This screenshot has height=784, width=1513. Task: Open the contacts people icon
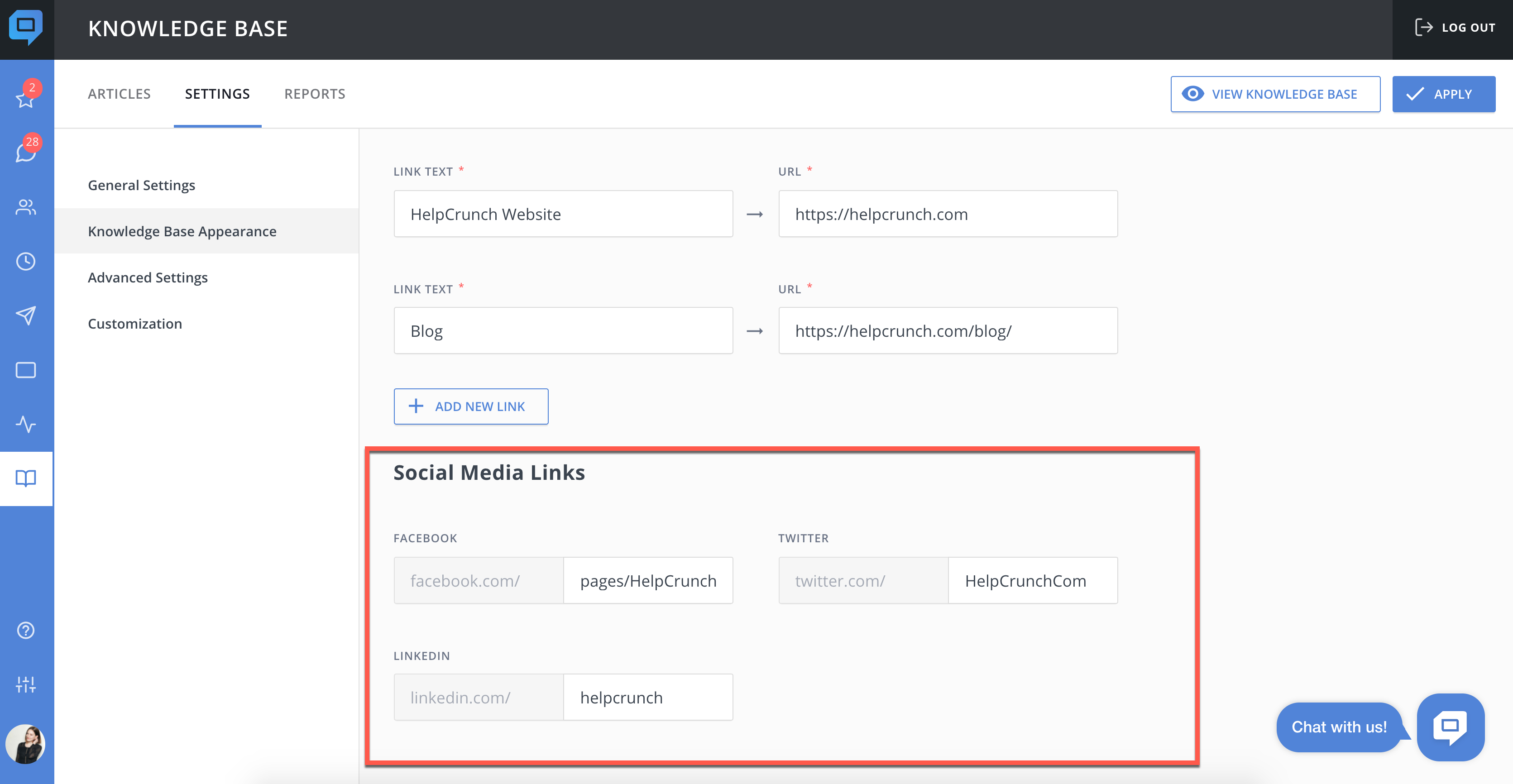pyautogui.click(x=26, y=207)
